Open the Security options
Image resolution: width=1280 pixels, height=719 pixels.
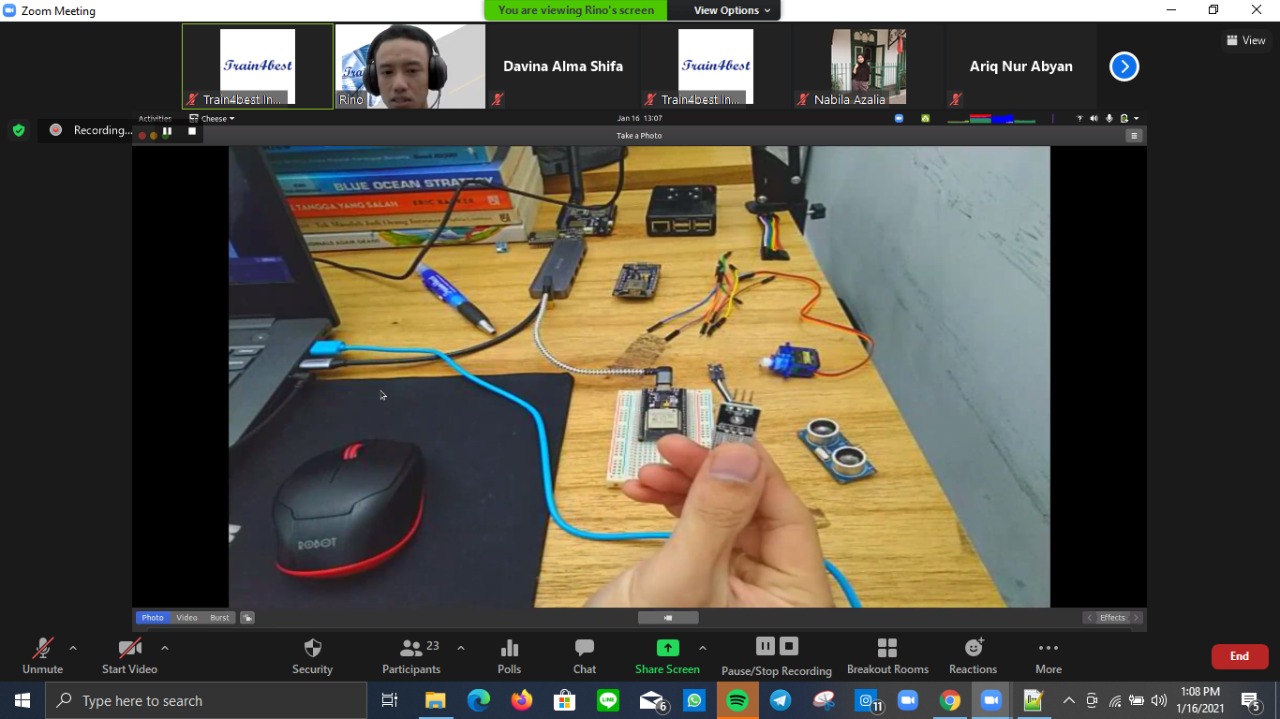(312, 656)
